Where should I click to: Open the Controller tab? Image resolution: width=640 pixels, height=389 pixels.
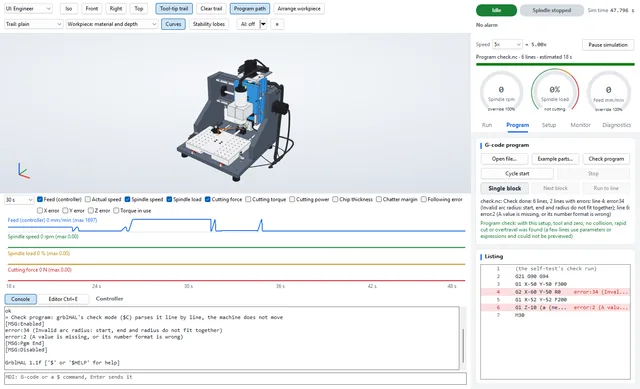109,299
